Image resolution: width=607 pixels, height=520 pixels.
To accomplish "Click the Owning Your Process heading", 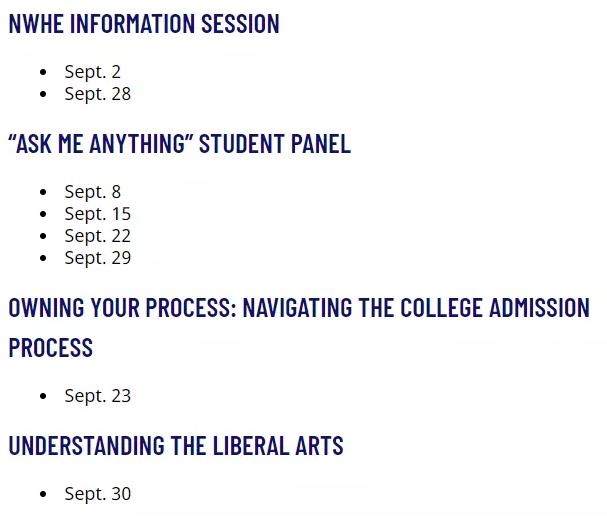I will point(299,327).
